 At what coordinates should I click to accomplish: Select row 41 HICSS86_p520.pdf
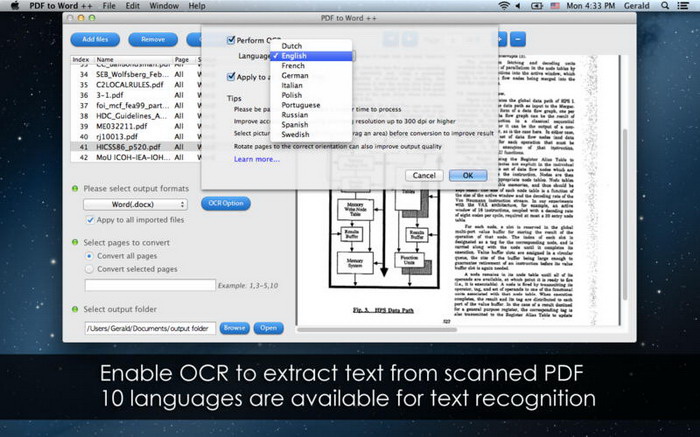point(136,147)
